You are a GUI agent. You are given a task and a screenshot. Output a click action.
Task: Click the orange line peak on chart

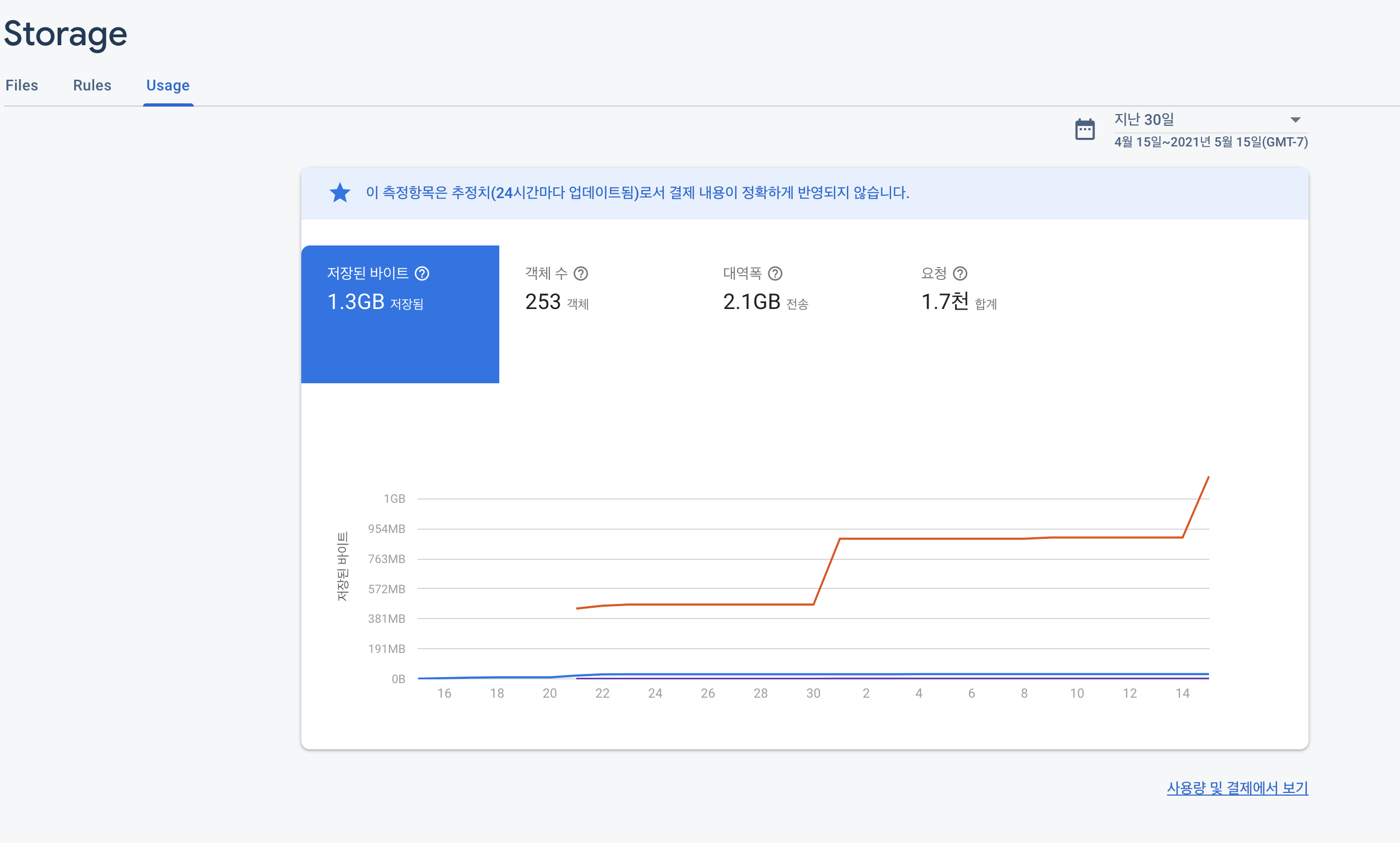click(x=1207, y=477)
